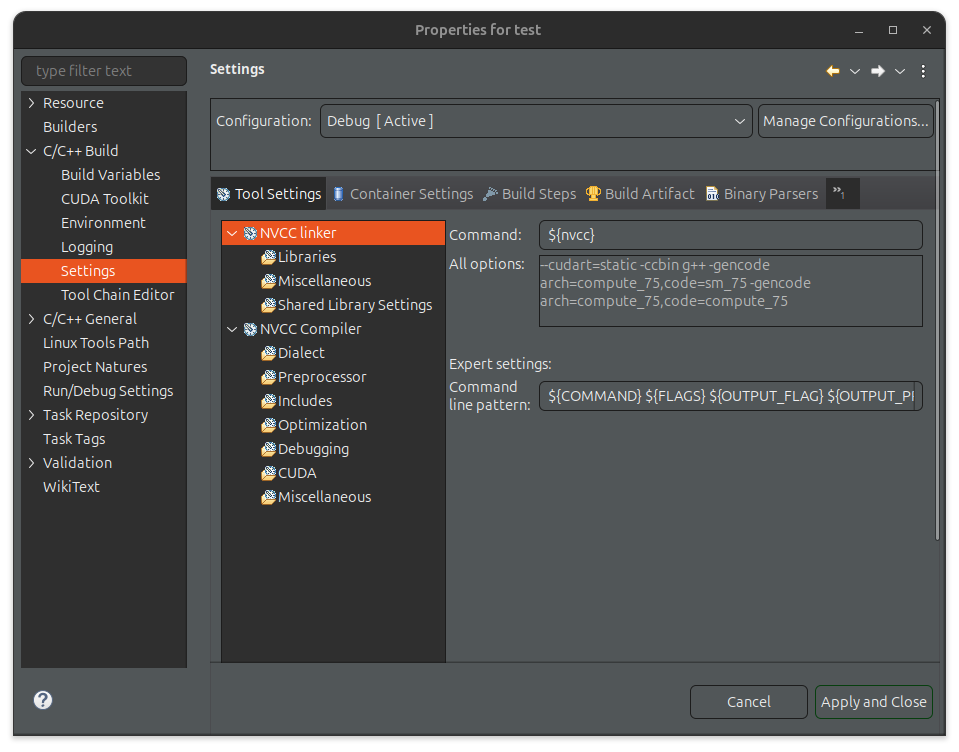Screen dimensions: 959x752
Task: Open the three-dot view menu icon
Action: point(923,71)
